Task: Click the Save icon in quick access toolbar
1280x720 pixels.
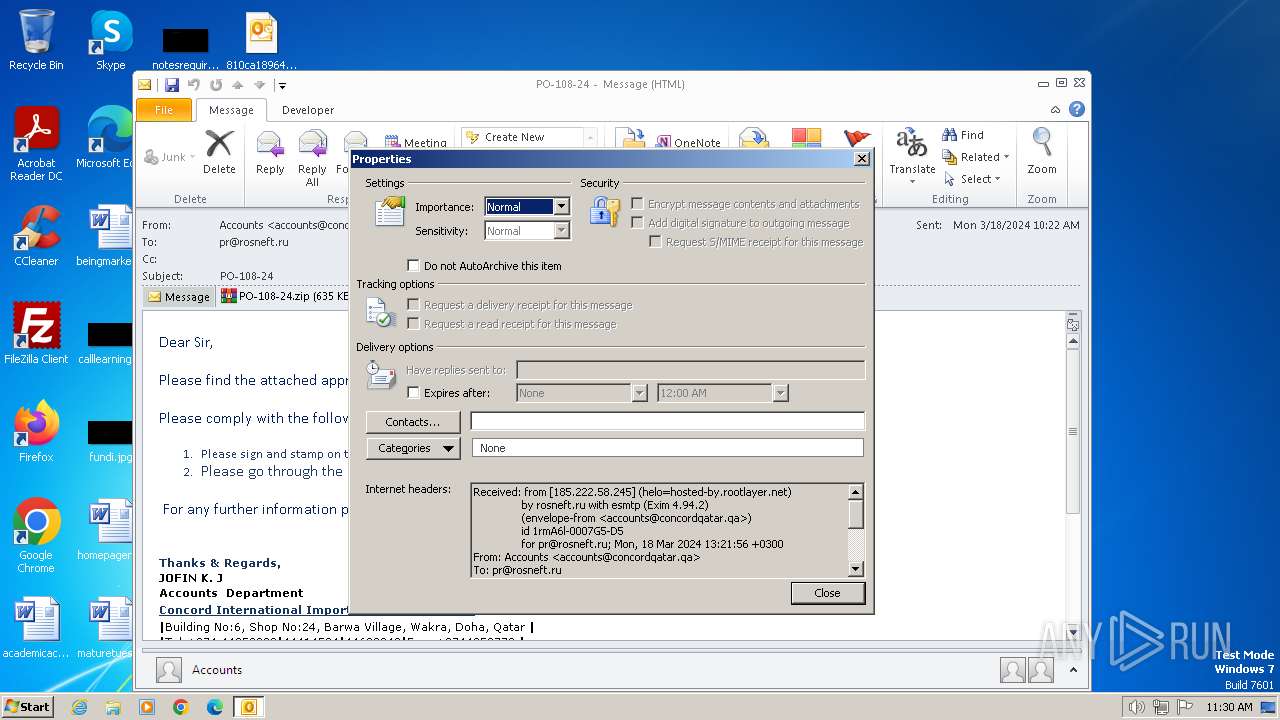Action: 171,85
